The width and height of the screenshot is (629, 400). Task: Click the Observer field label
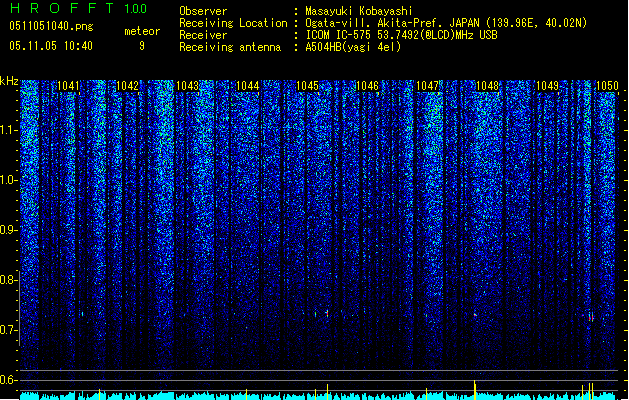(203, 11)
